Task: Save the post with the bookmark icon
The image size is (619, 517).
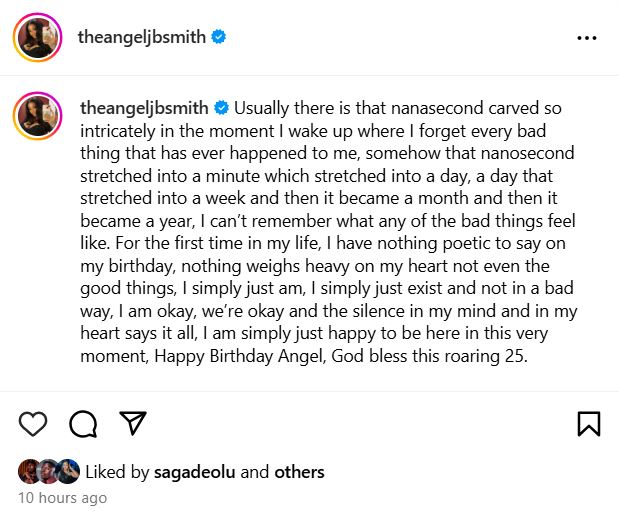Action: 589,424
